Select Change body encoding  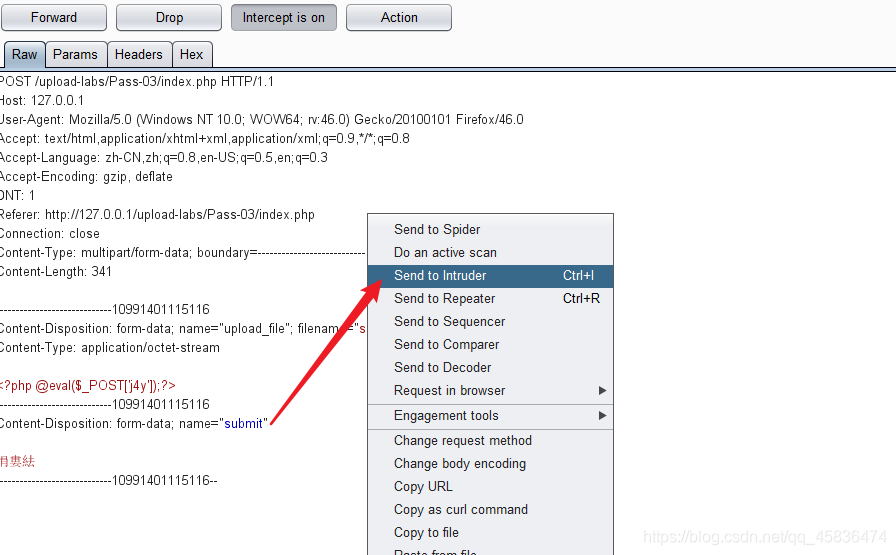(490, 464)
